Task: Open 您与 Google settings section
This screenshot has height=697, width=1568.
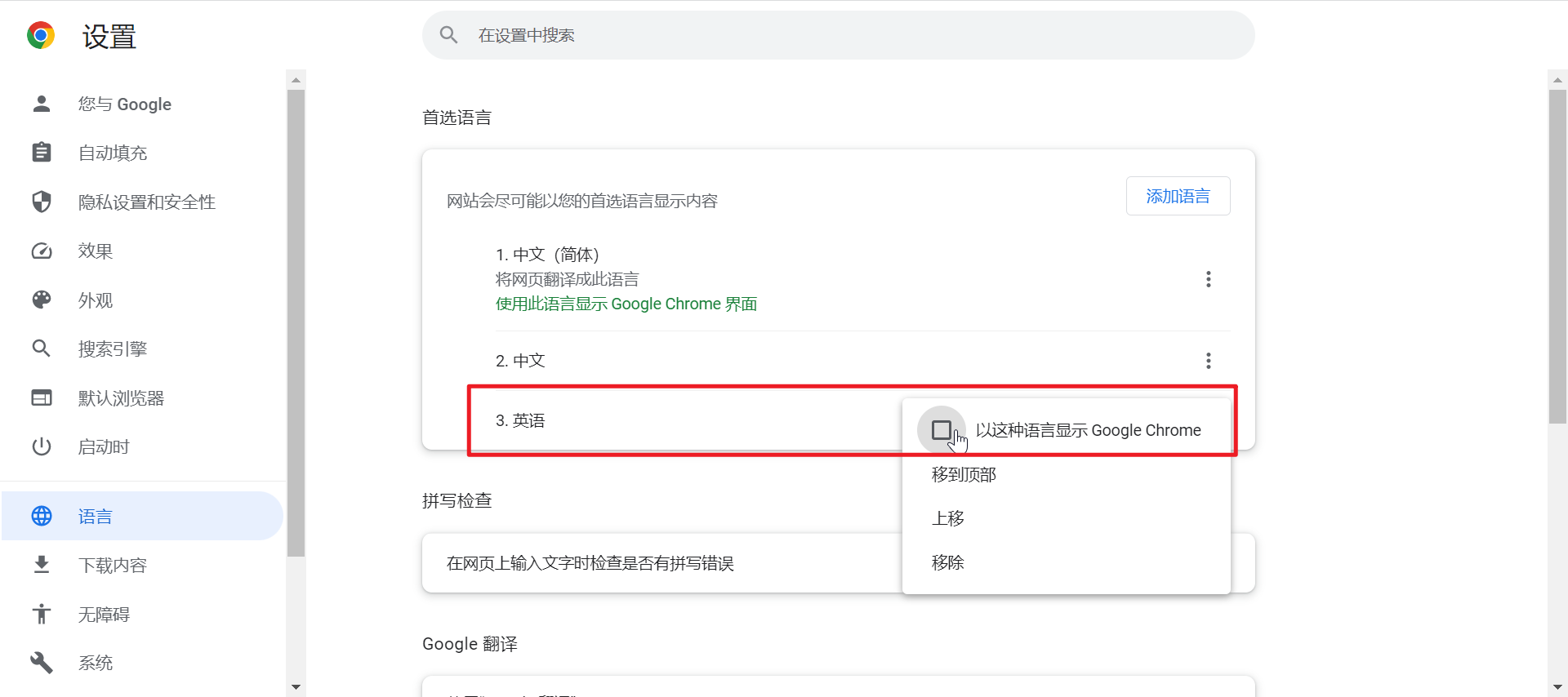Action: pos(142,104)
